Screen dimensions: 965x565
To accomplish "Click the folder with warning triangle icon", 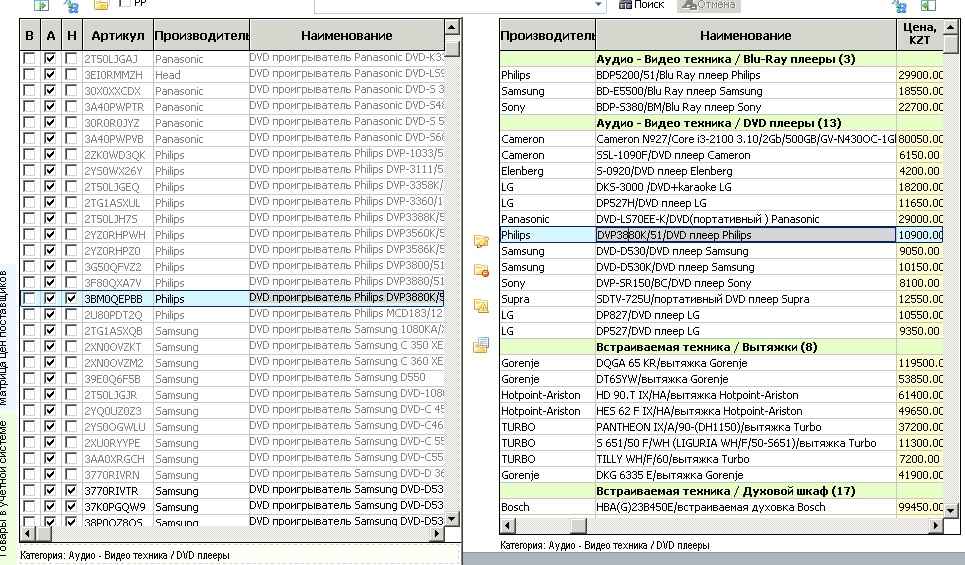I will point(481,305).
